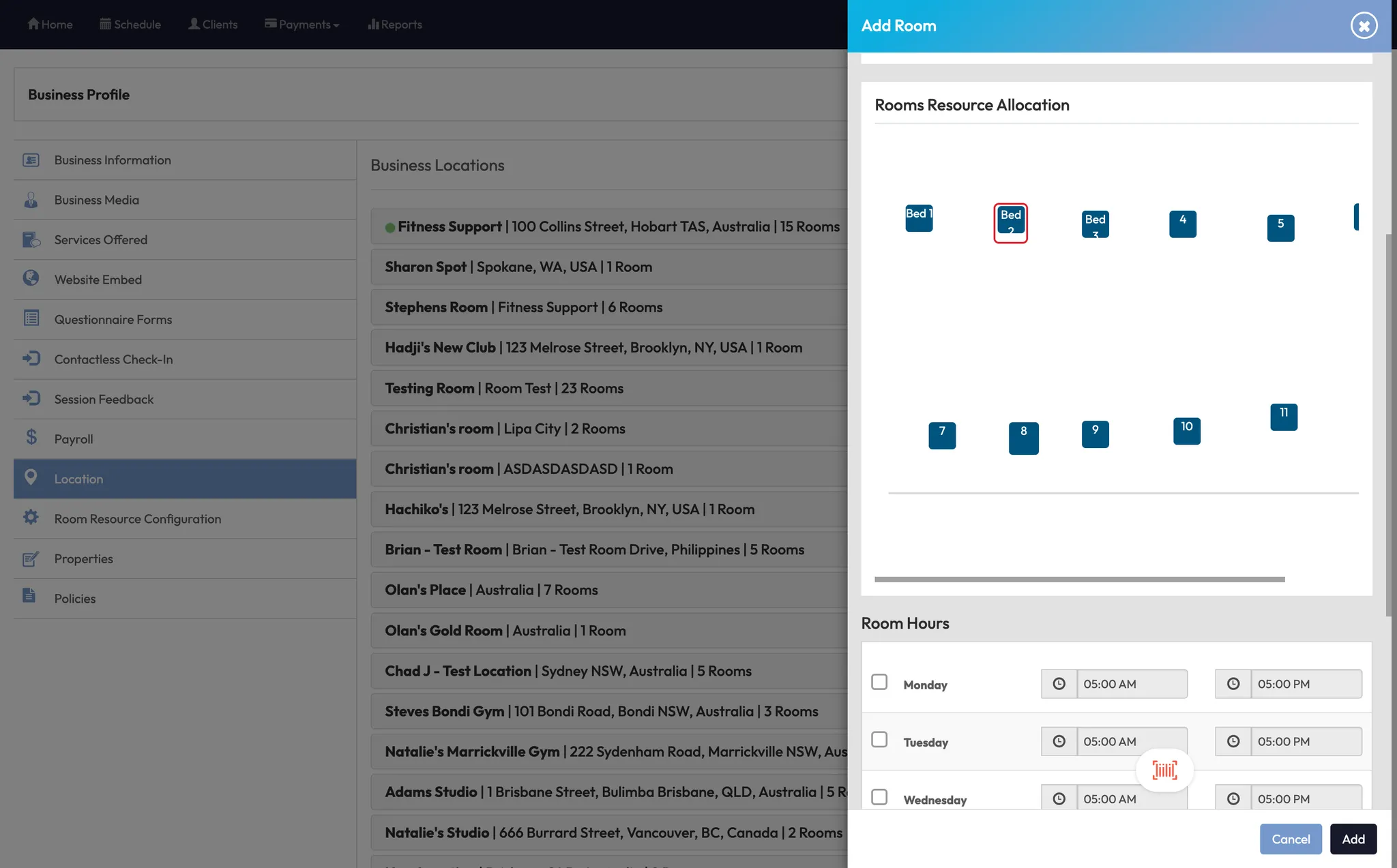
Task: Click the Questionnaire Forms list icon
Action: pos(31,318)
